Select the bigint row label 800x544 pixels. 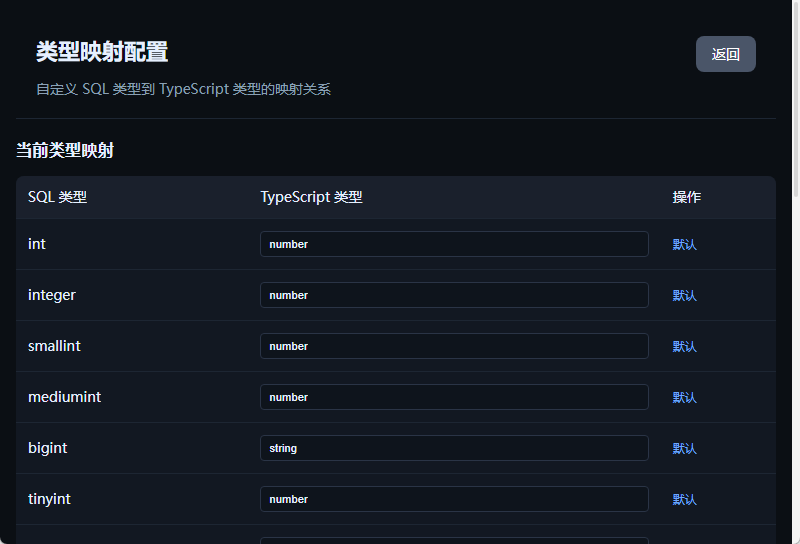click(x=48, y=448)
